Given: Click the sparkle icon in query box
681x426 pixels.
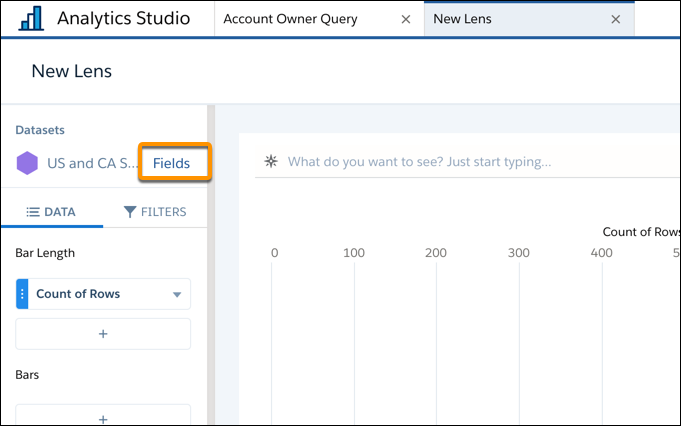Looking at the screenshot, I should pos(271,161).
